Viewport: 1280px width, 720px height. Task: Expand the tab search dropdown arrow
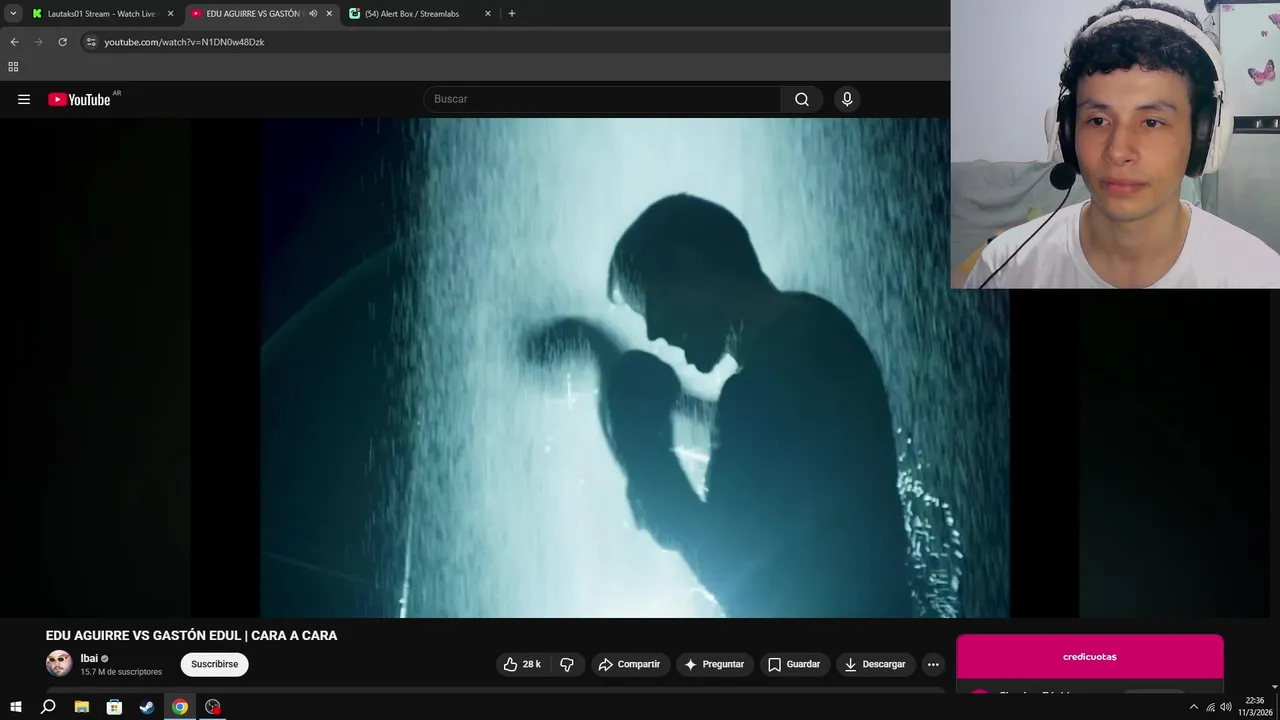13,14
